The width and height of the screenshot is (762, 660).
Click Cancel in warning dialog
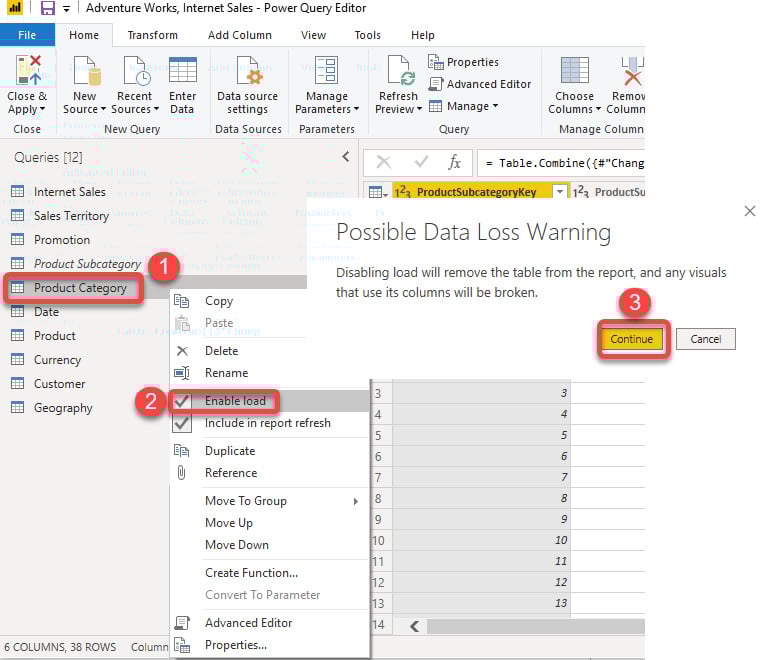tap(706, 339)
